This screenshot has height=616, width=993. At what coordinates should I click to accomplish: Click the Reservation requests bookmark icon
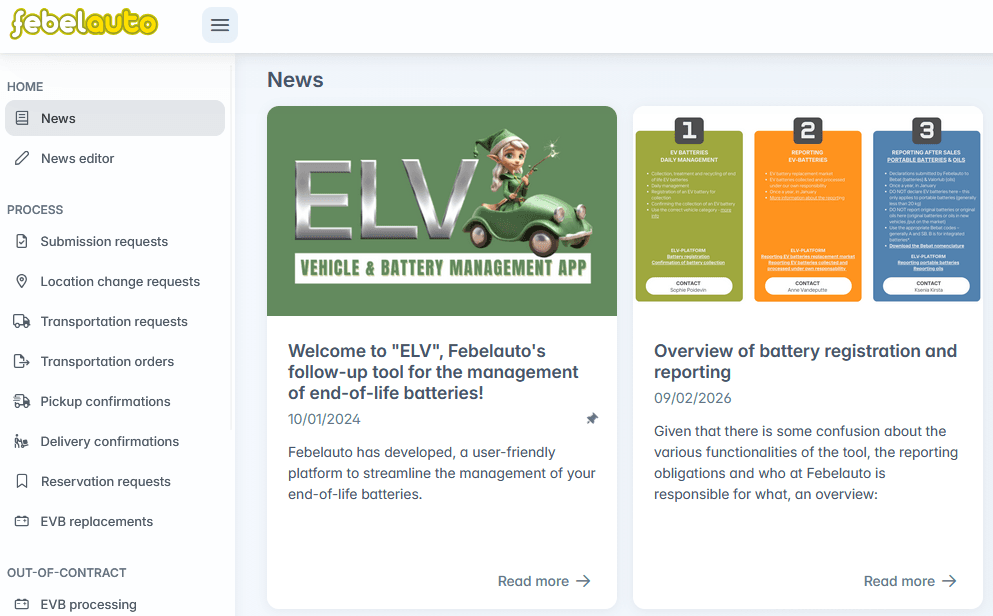(x=22, y=481)
